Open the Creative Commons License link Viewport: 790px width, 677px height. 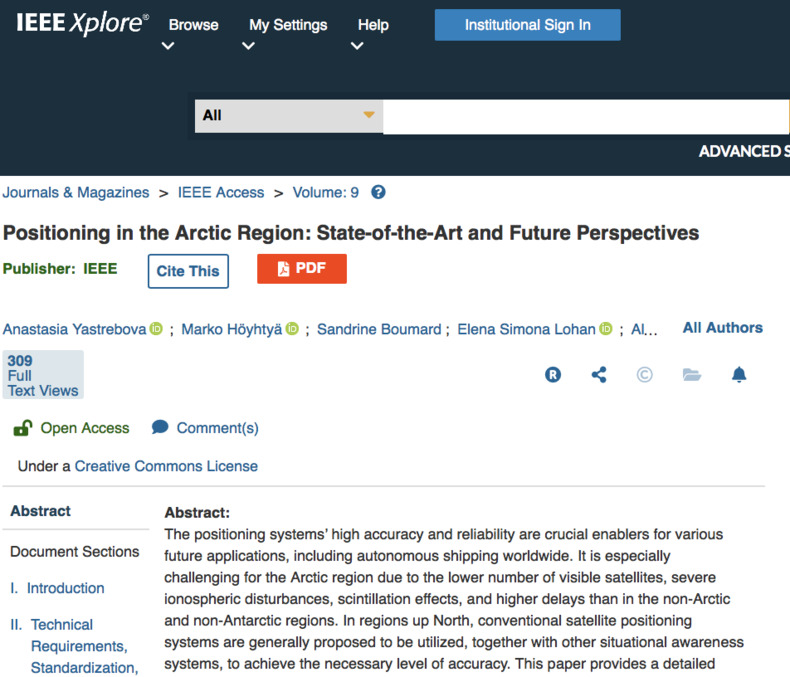click(166, 466)
